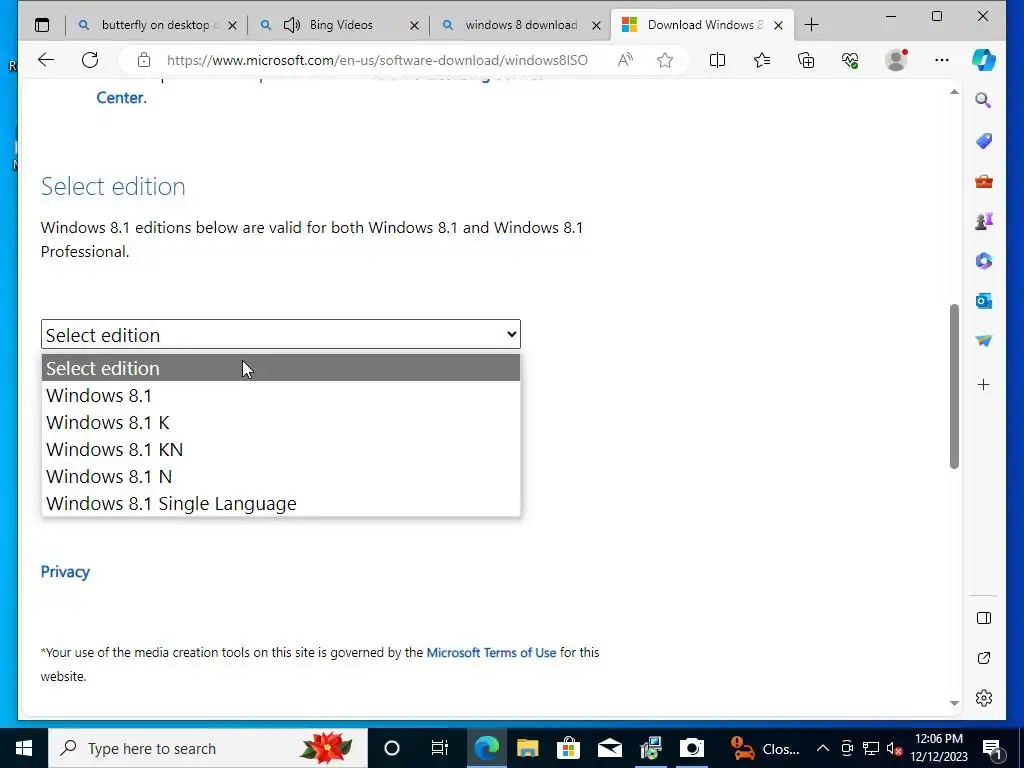Open the user profile avatar
1024x768 pixels.
pyautogui.click(x=896, y=60)
